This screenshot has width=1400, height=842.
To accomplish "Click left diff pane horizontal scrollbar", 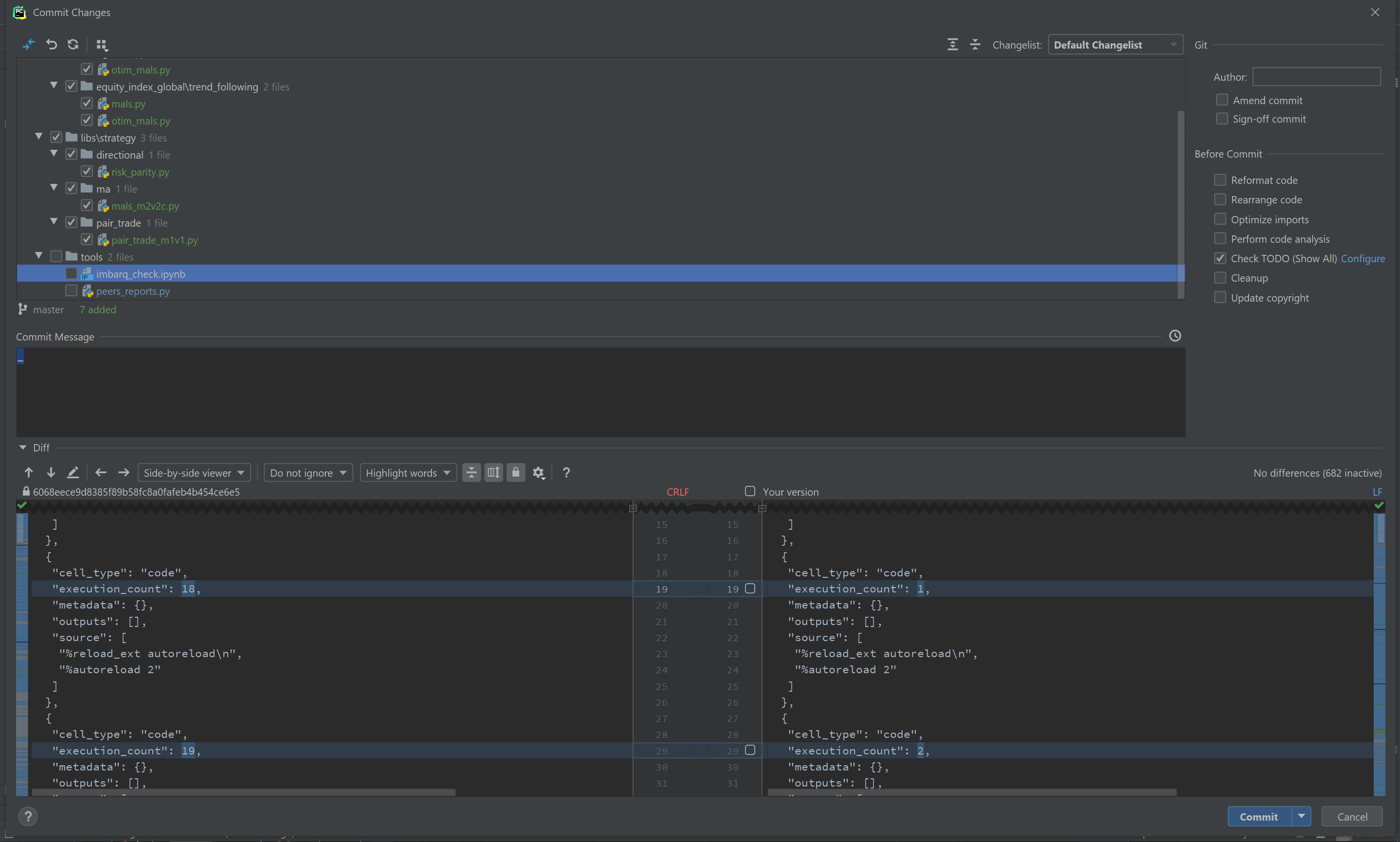I will 243,792.
